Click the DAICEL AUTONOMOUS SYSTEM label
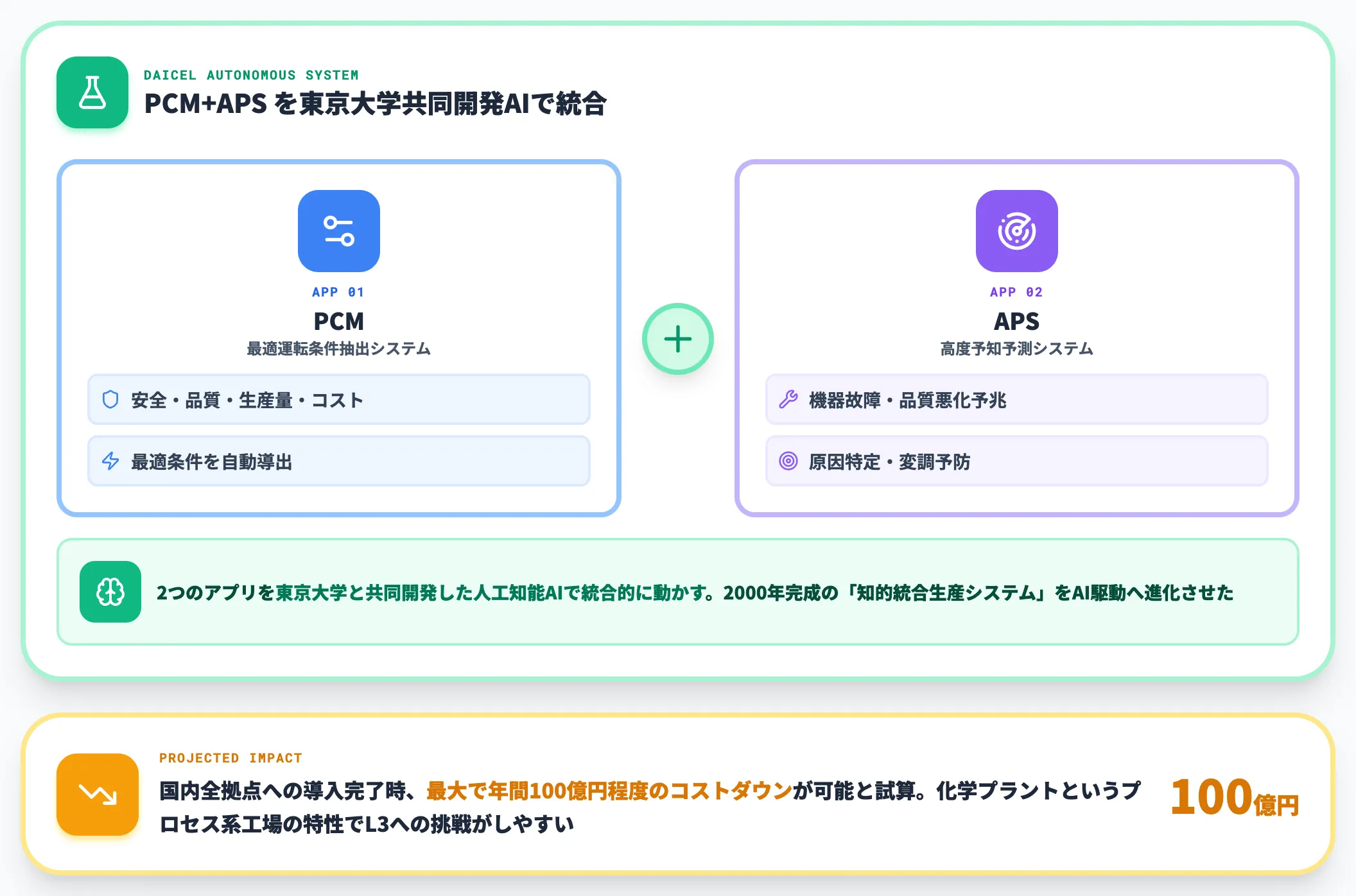This screenshot has height=896, width=1356. pyautogui.click(x=251, y=75)
